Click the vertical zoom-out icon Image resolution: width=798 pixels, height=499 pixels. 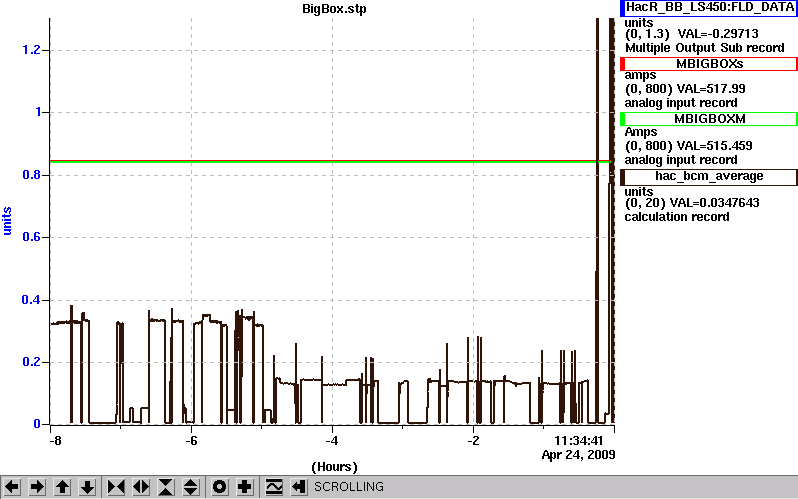click(191, 487)
